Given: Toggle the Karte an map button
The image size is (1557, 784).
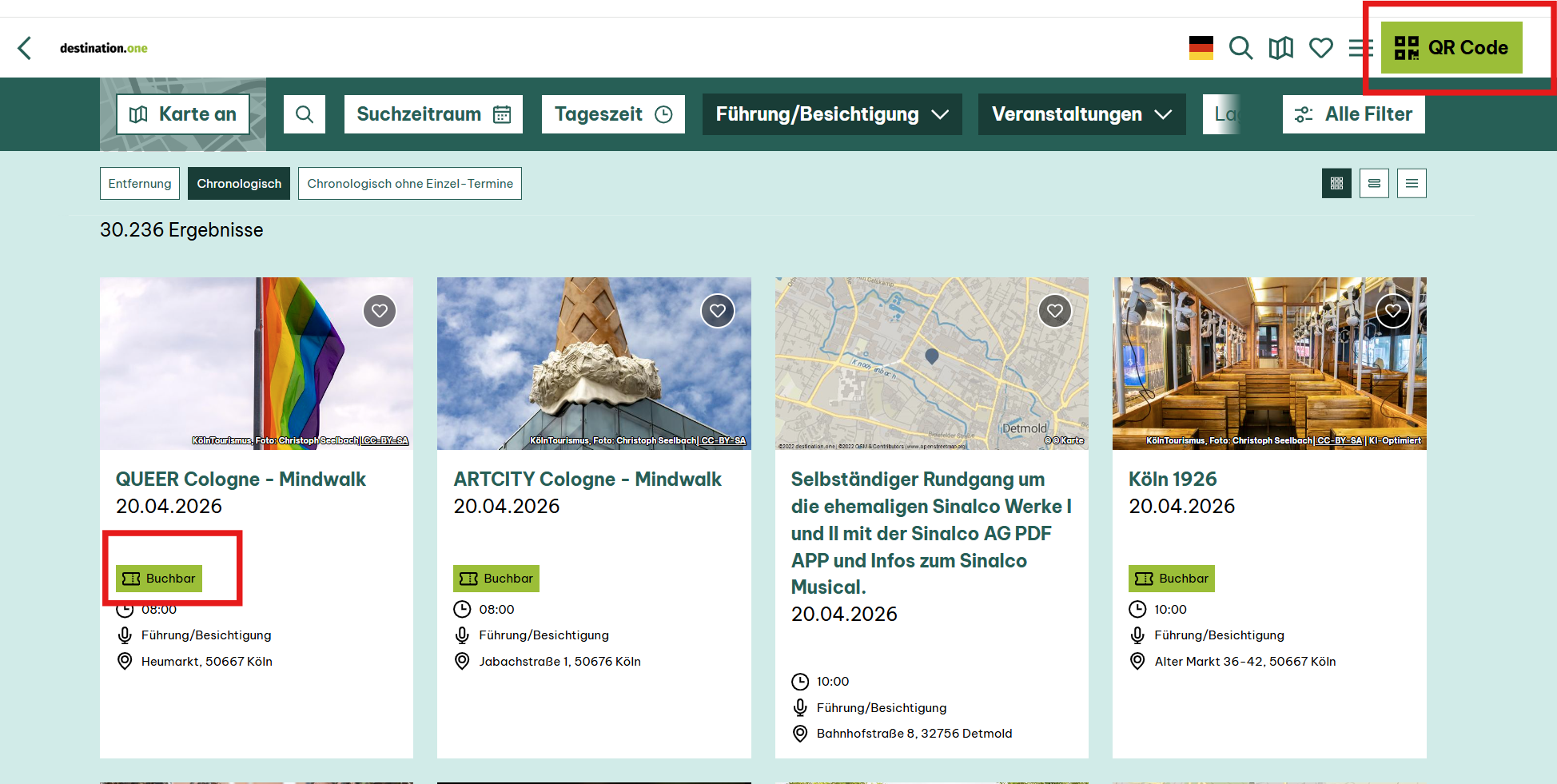Looking at the screenshot, I should (183, 114).
